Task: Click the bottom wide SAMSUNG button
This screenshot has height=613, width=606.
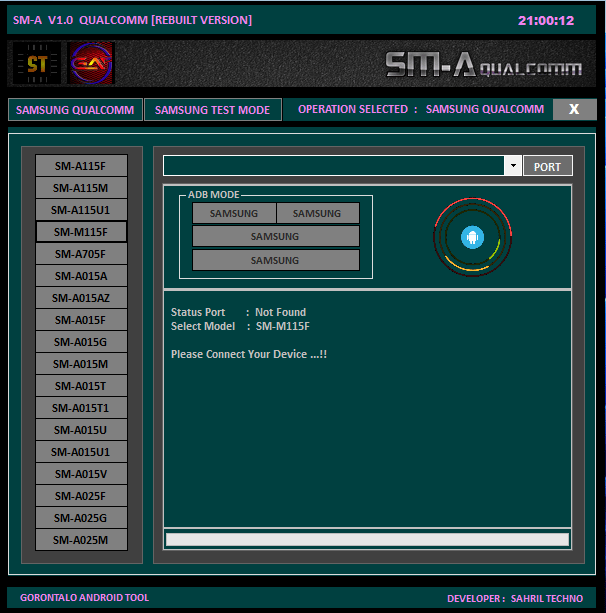Action: point(275,260)
